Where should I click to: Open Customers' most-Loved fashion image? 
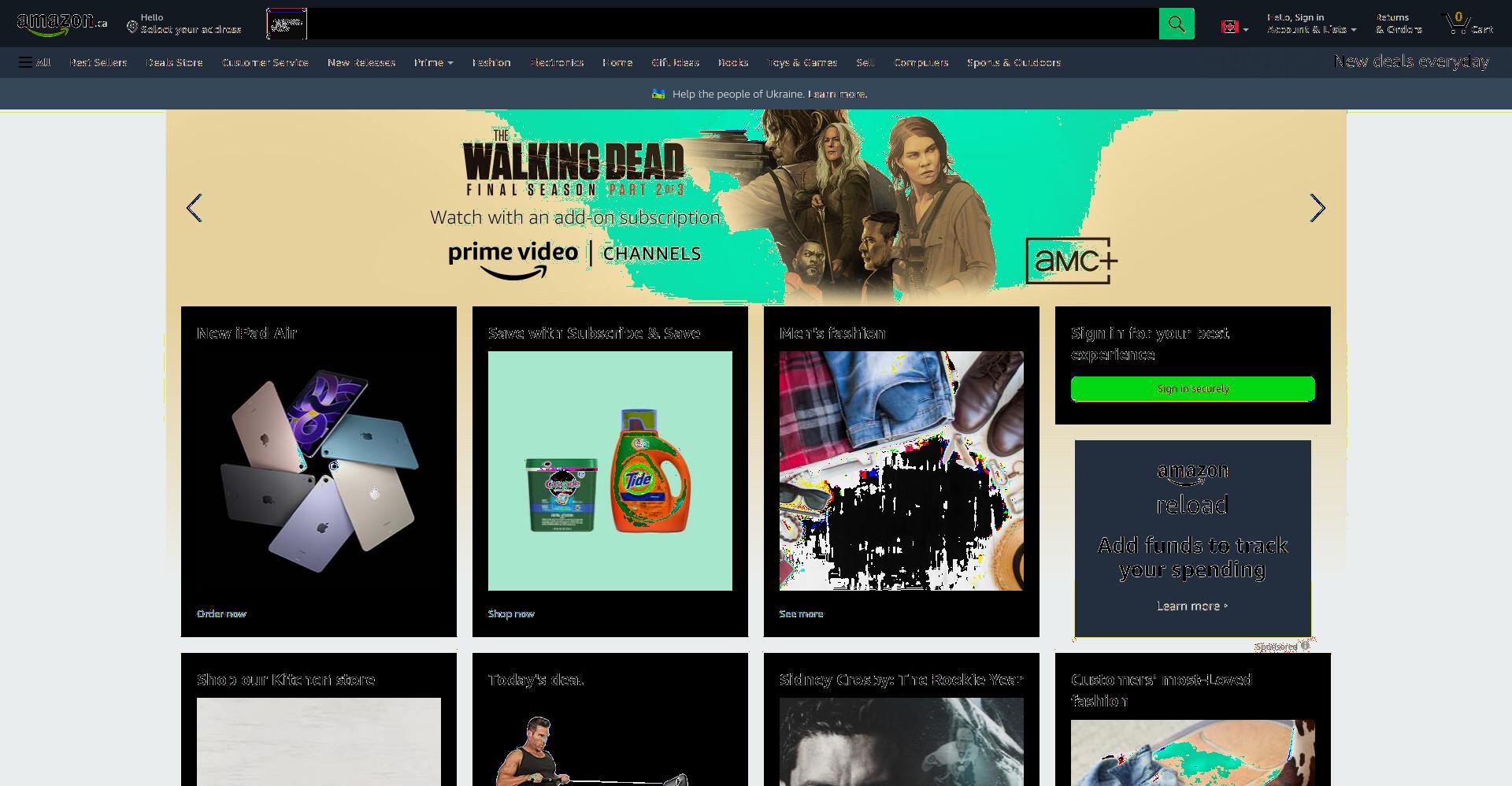coord(1193,753)
